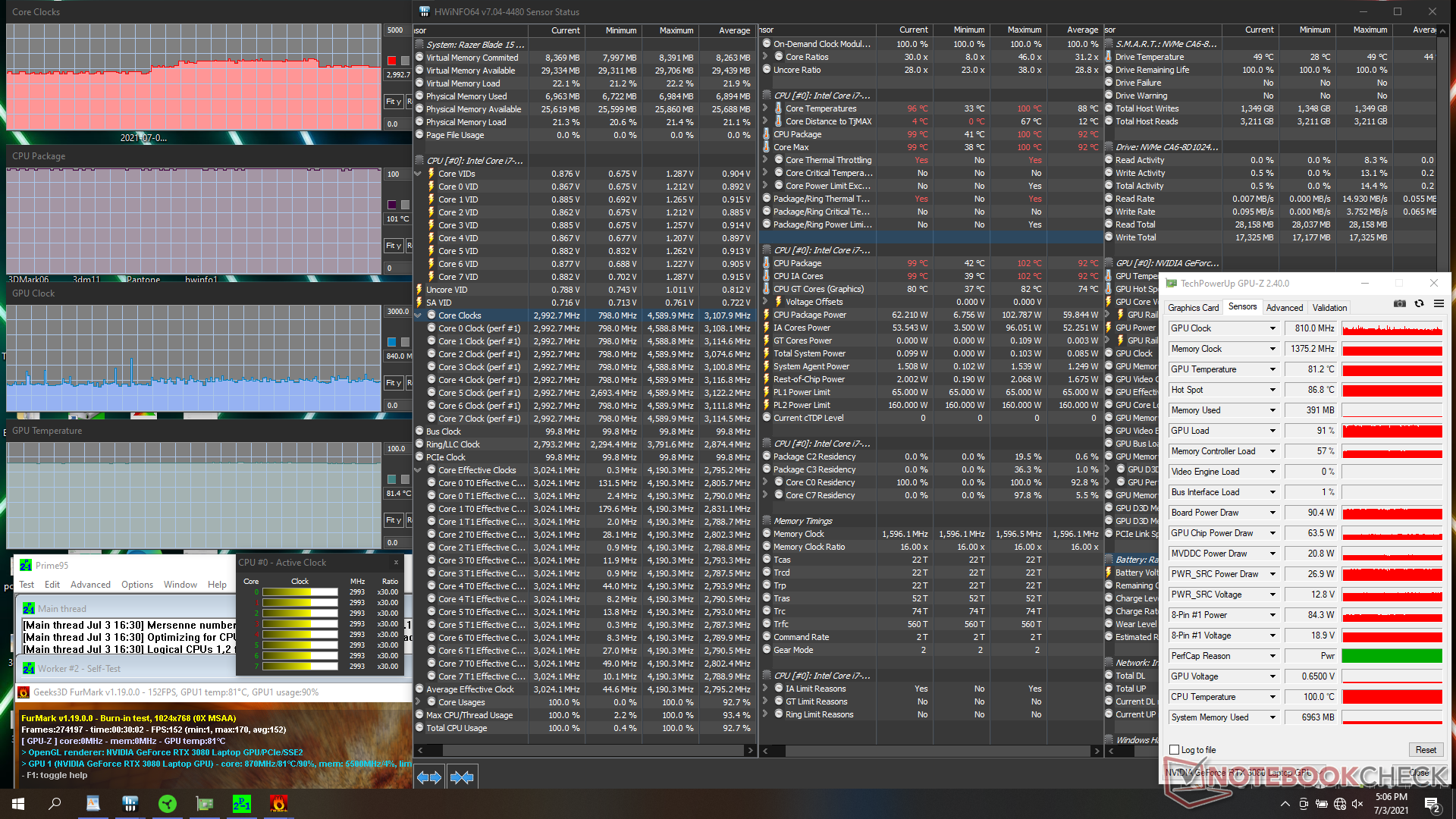Open the Windows Start menu
1456x819 pixels.
point(18,804)
